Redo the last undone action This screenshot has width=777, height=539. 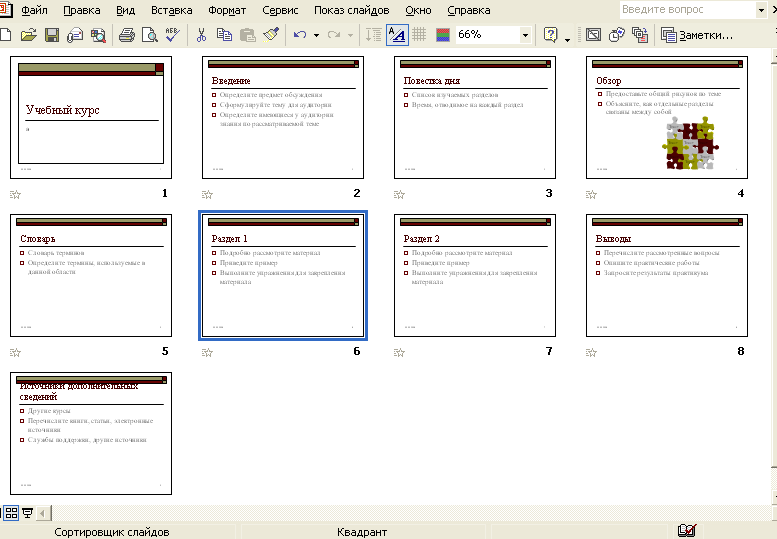pyautogui.click(x=333, y=35)
